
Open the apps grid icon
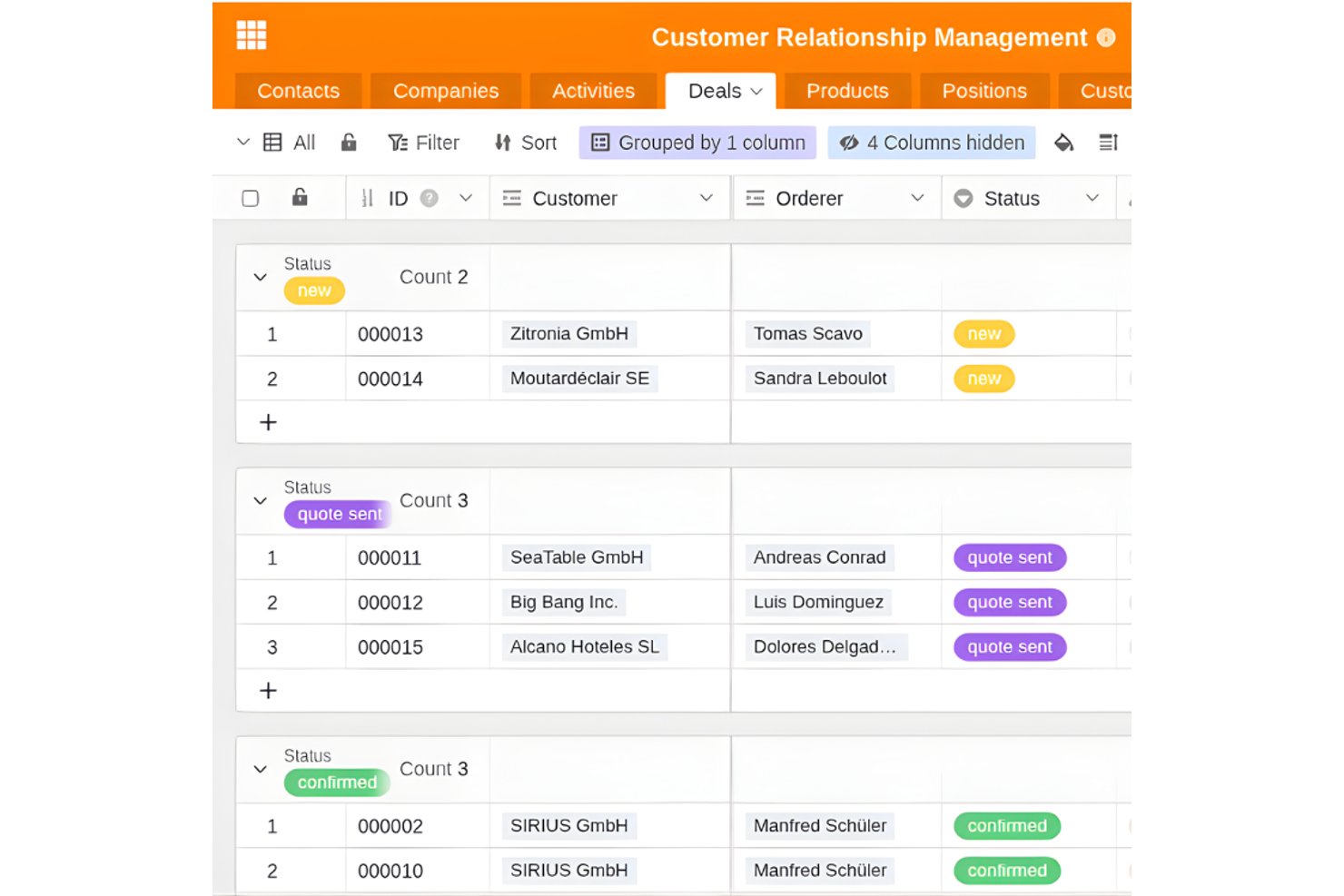[252, 35]
